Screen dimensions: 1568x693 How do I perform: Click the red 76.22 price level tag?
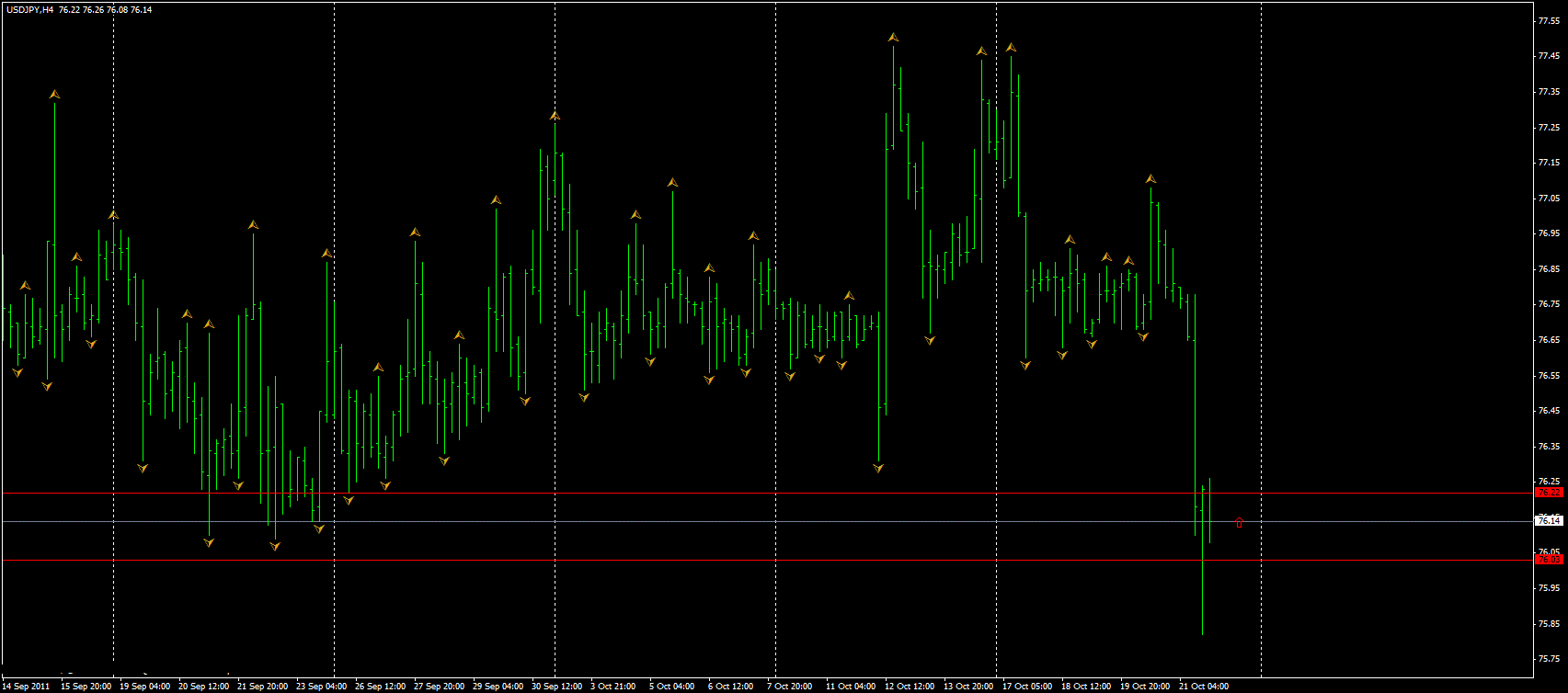click(x=1549, y=493)
